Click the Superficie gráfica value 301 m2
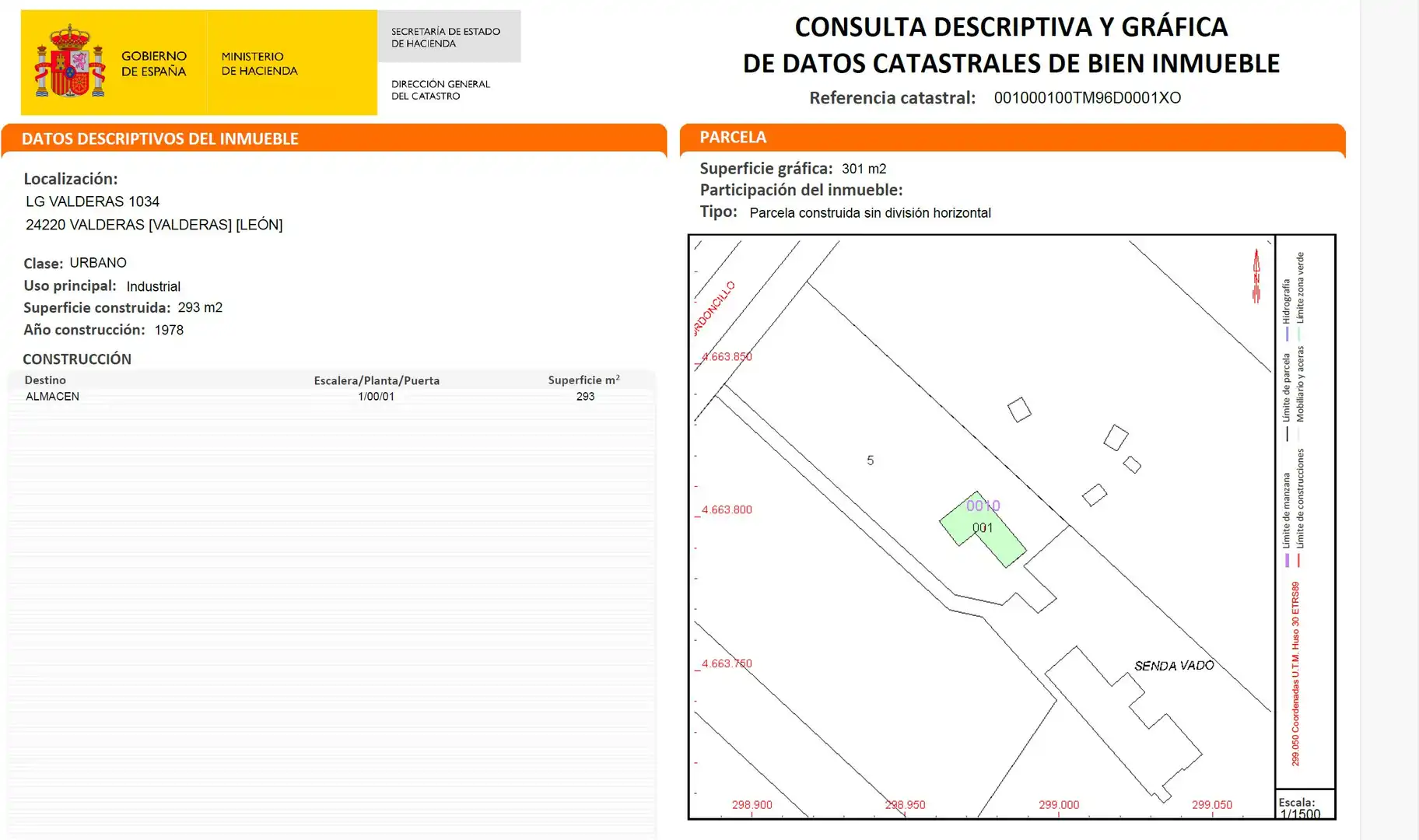1419x840 pixels. [864, 169]
